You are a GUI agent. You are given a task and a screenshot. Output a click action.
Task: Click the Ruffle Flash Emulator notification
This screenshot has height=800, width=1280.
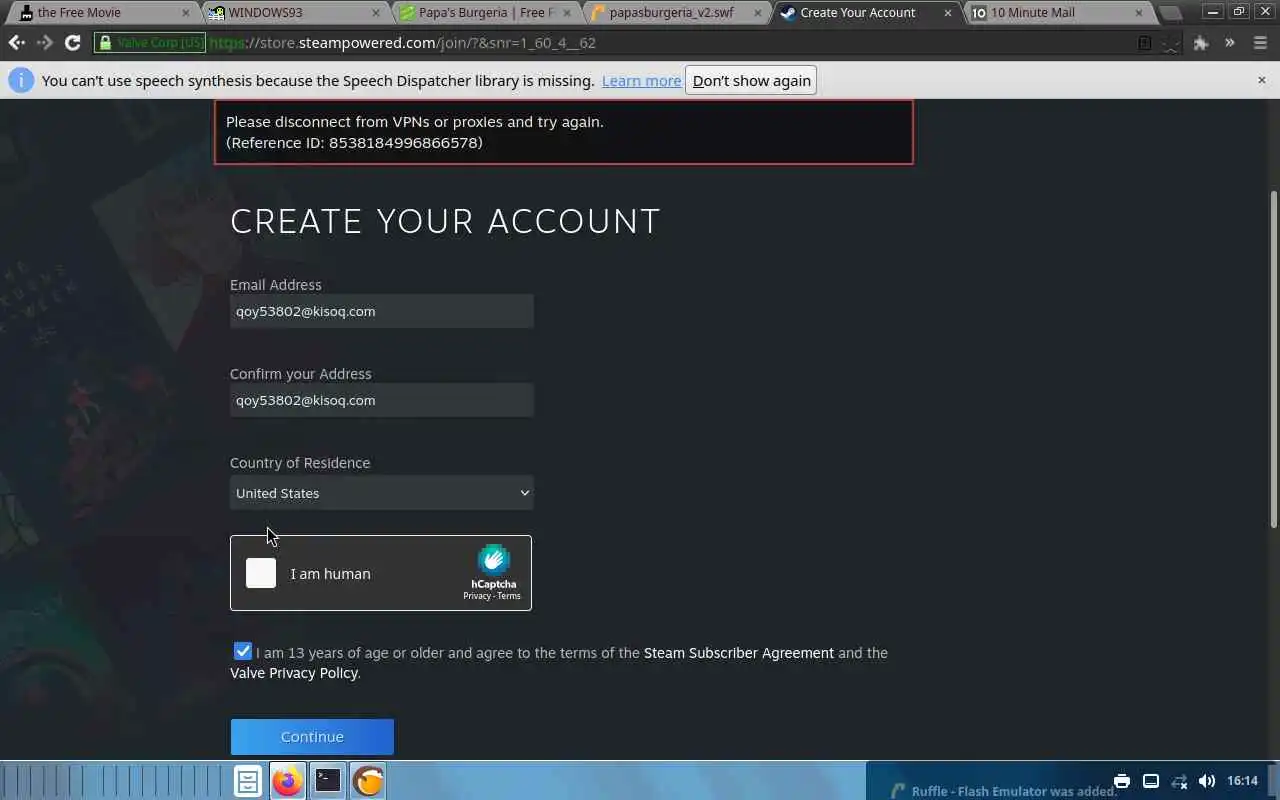pyautogui.click(x=1003, y=790)
